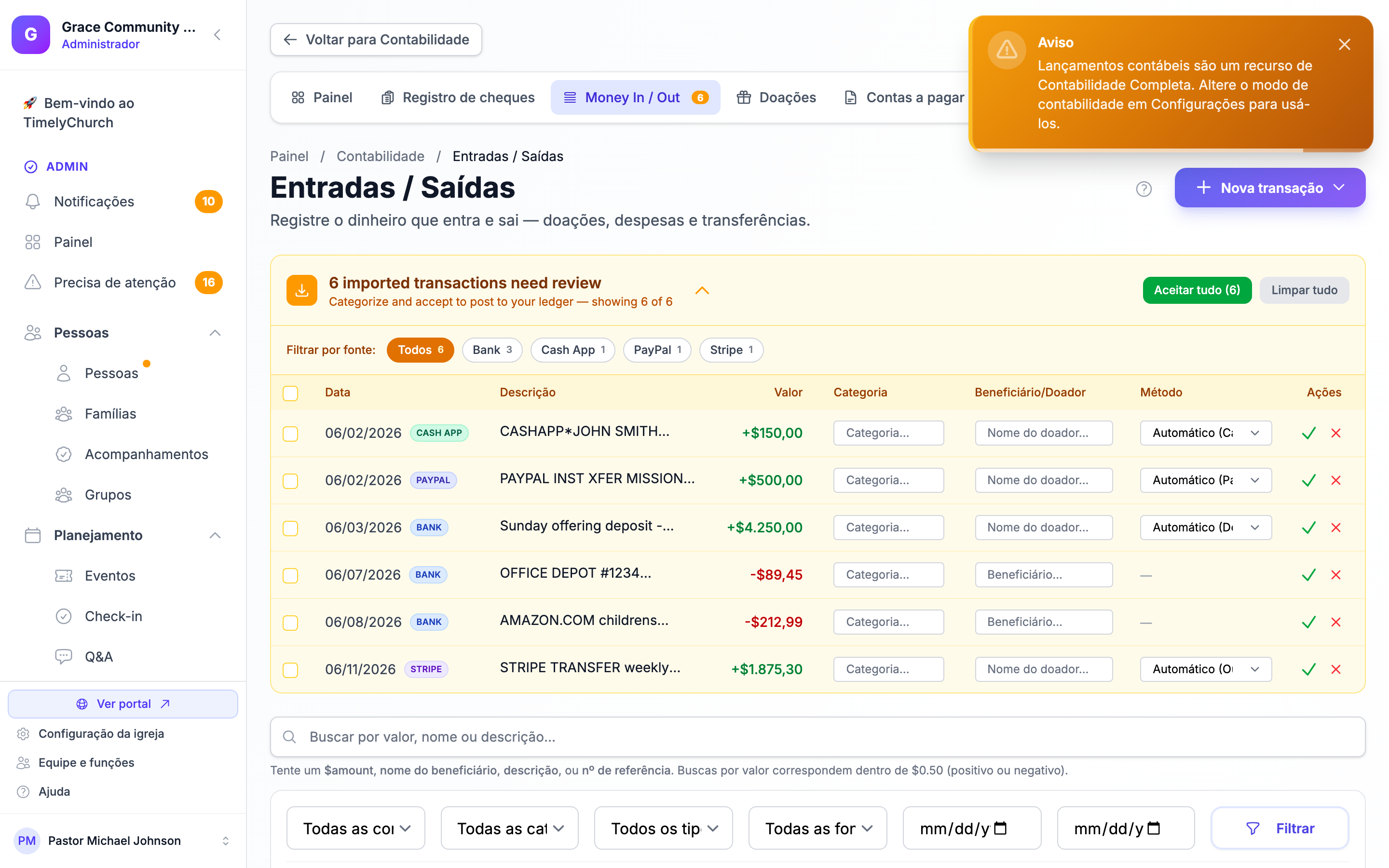Open the Todas as contas filter dropdown
The width and height of the screenshot is (1389, 868).
pos(355,828)
